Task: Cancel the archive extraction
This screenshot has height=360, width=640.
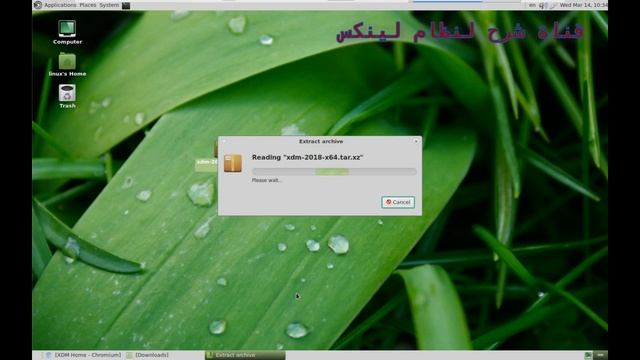Action: (398, 202)
